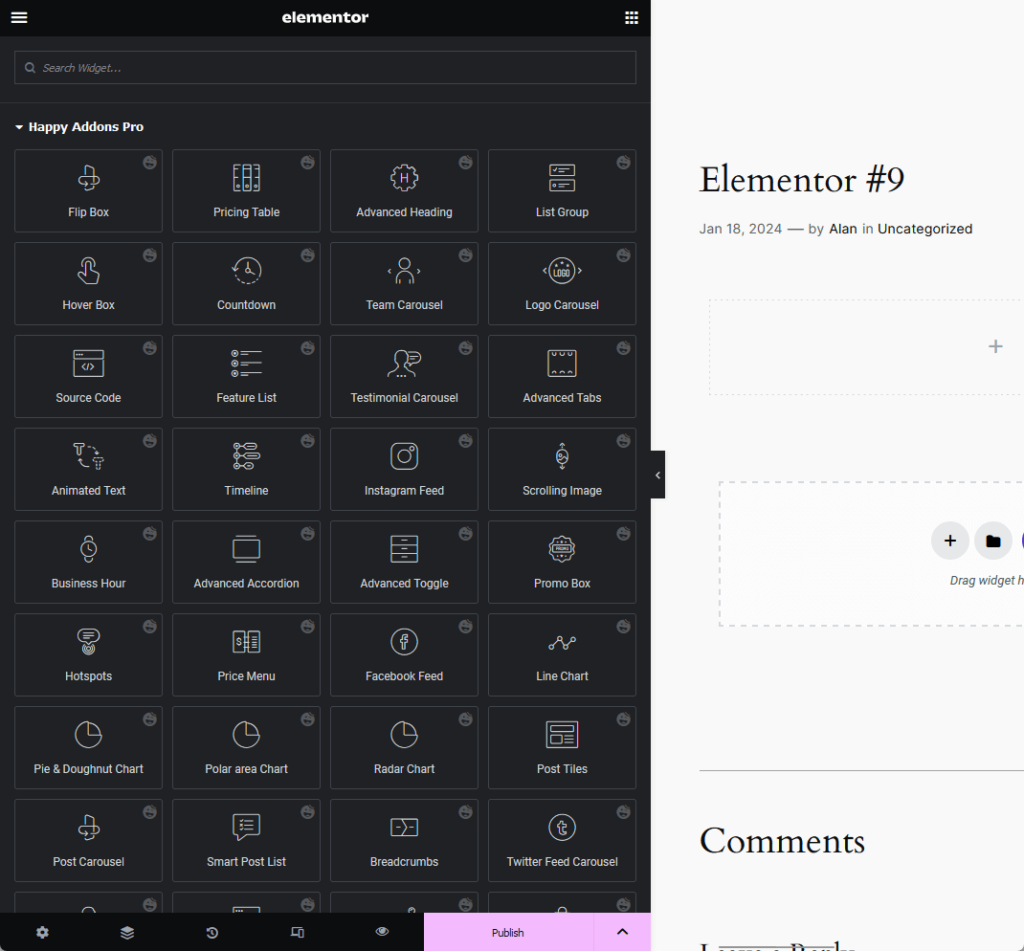Select the Promo Box widget
The height and width of the screenshot is (951, 1024).
pyautogui.click(x=562, y=562)
